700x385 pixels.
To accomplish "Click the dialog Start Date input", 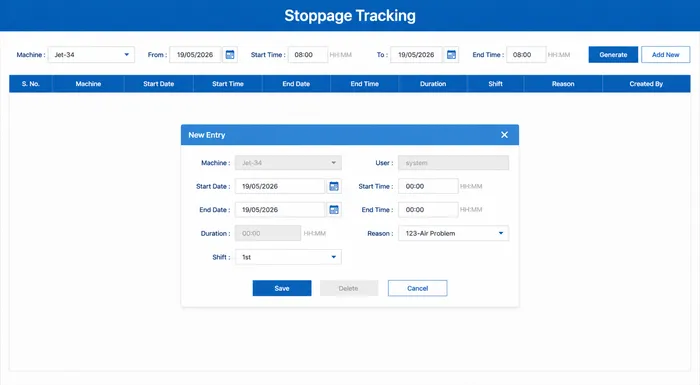I will tap(280, 186).
